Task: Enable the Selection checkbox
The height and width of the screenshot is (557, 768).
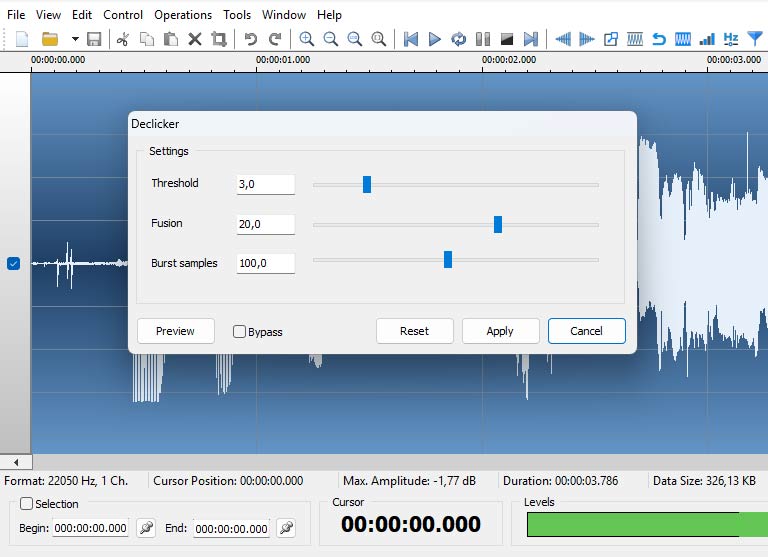Action: (26, 504)
